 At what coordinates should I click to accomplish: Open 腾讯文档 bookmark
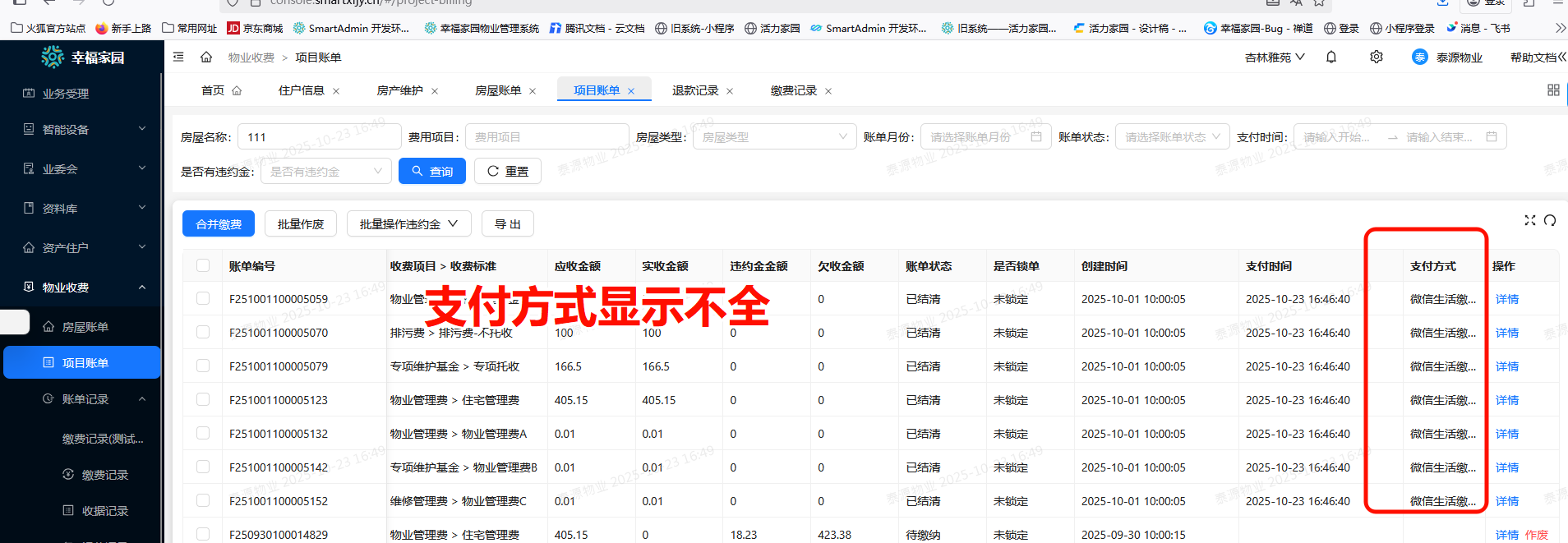(x=597, y=28)
